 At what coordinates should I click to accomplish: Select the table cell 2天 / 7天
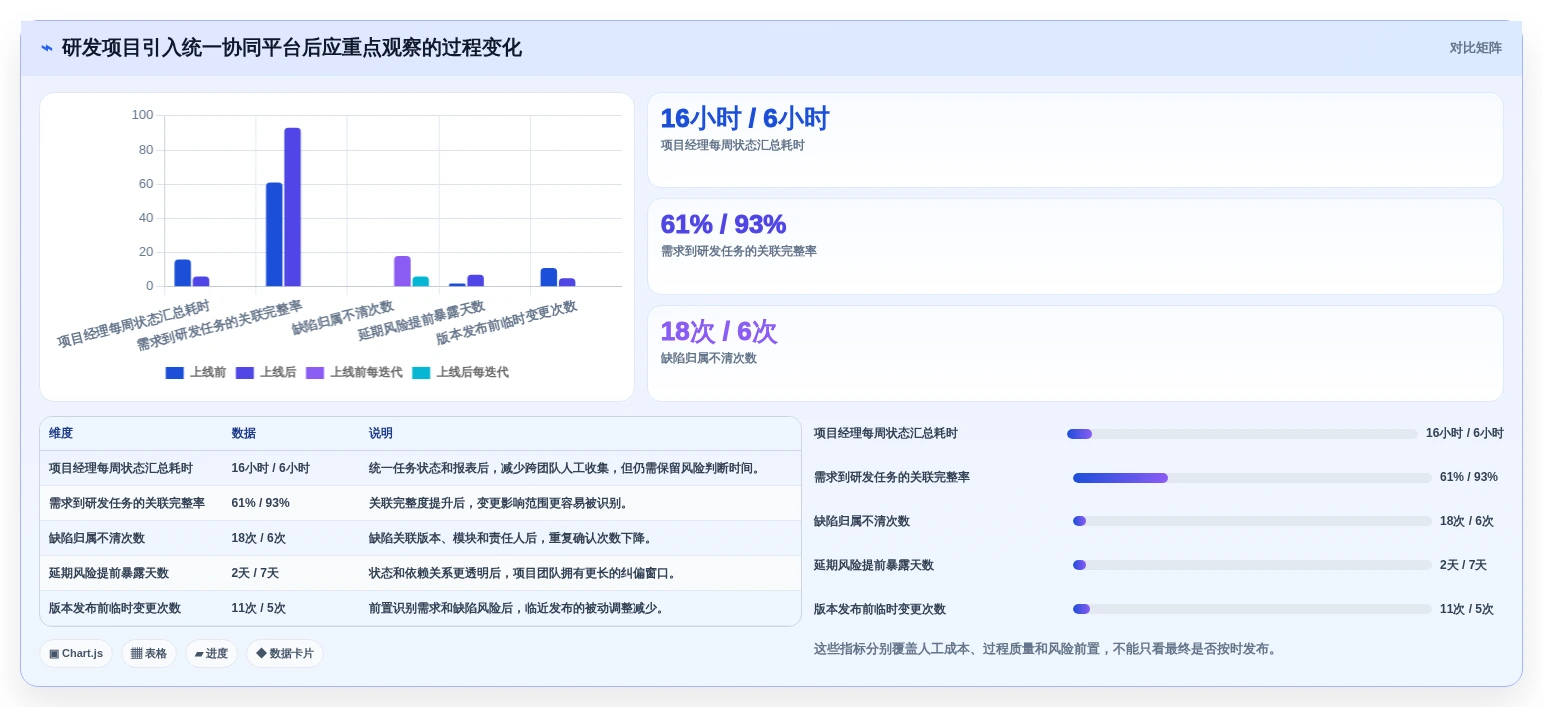point(255,573)
